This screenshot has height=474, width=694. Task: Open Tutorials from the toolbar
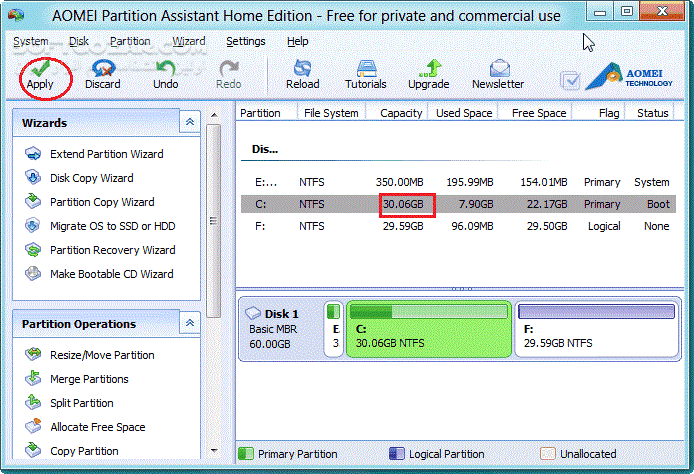[x=366, y=75]
